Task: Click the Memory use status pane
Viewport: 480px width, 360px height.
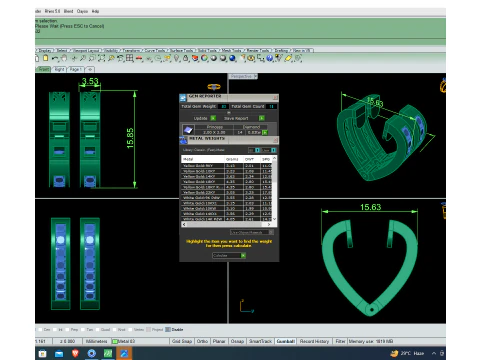Action: pos(371,341)
